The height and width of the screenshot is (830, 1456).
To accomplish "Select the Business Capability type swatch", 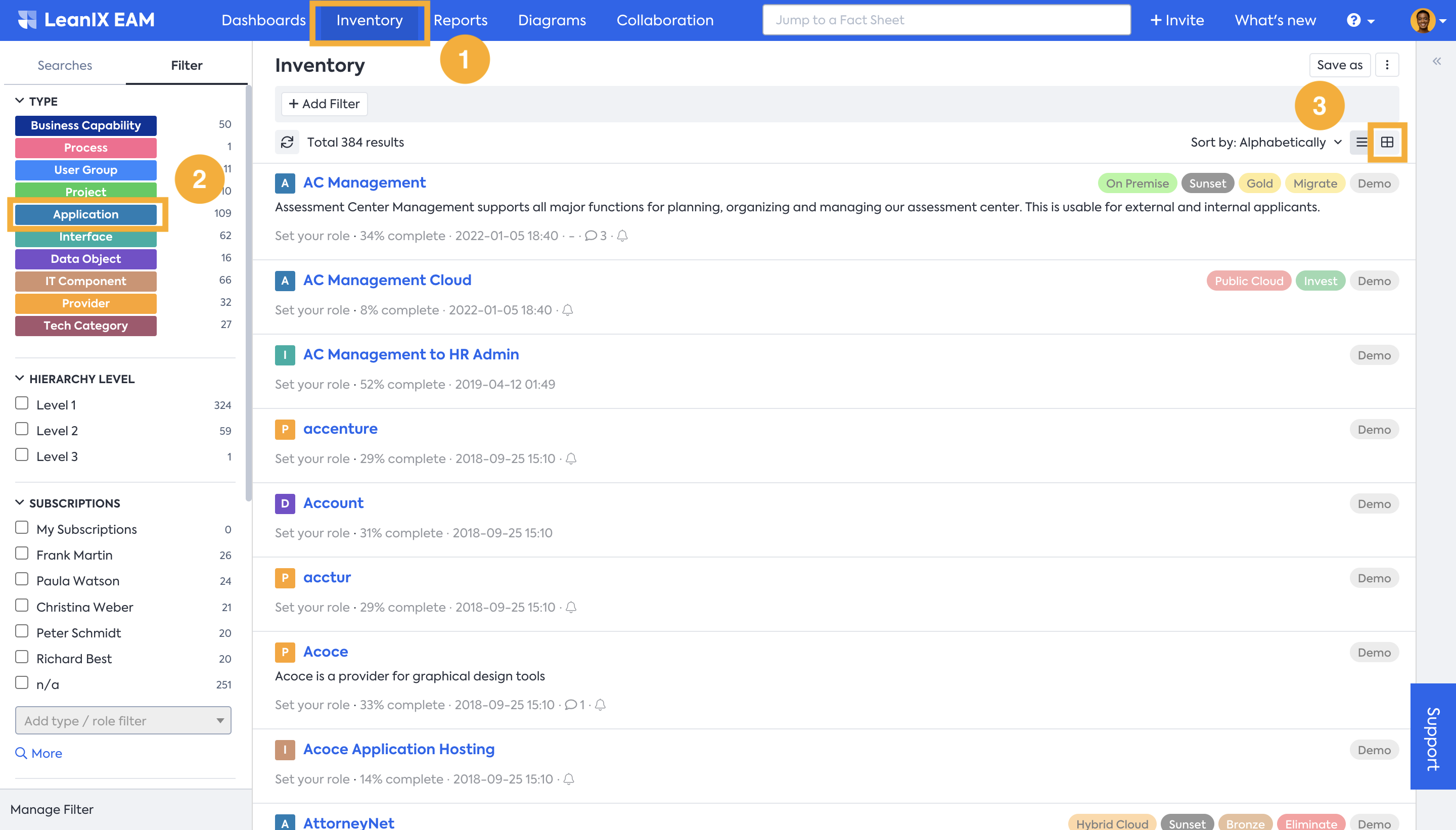I will 85,125.
